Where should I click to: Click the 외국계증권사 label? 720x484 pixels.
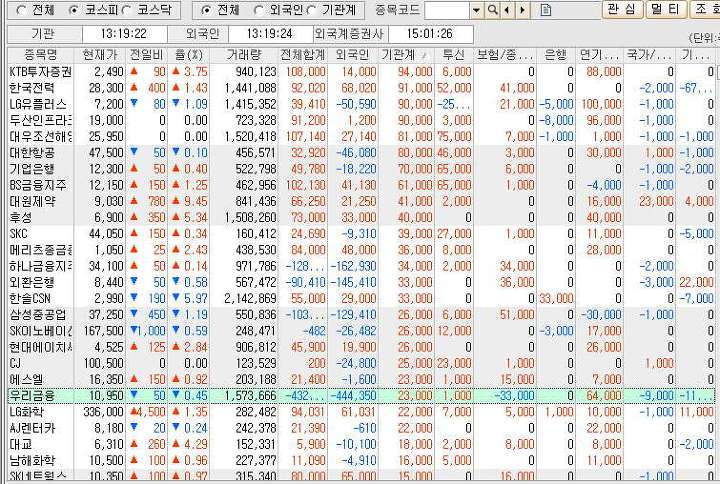click(350, 34)
